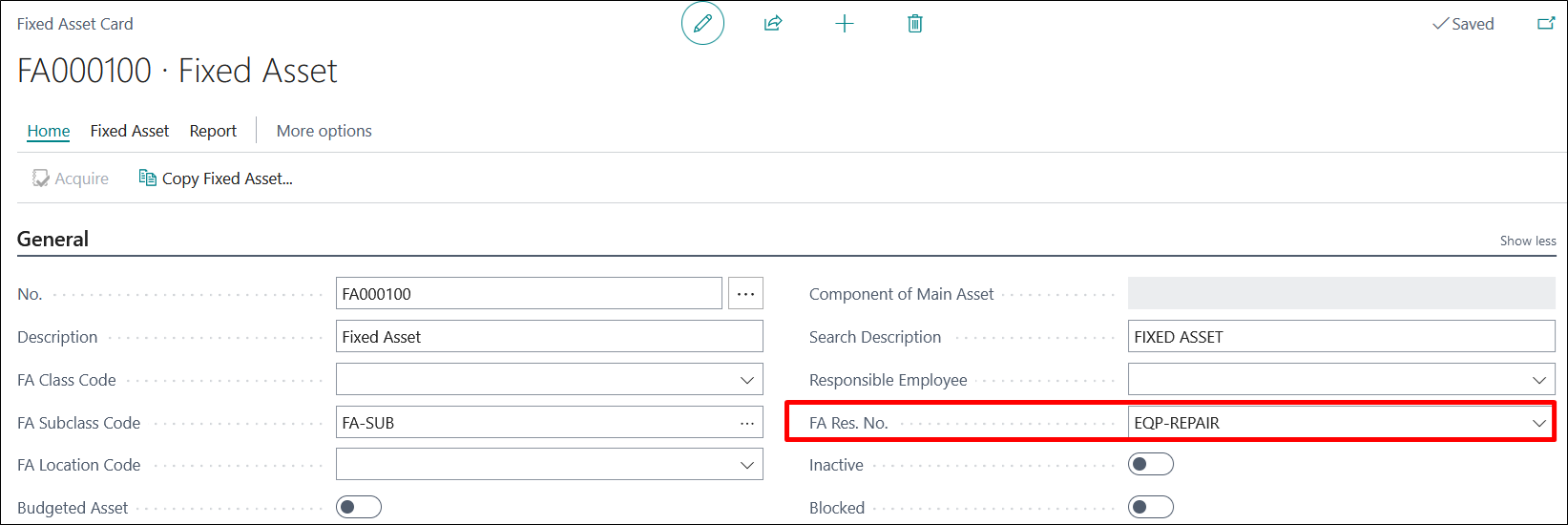Click the trash can delete icon

(915, 24)
